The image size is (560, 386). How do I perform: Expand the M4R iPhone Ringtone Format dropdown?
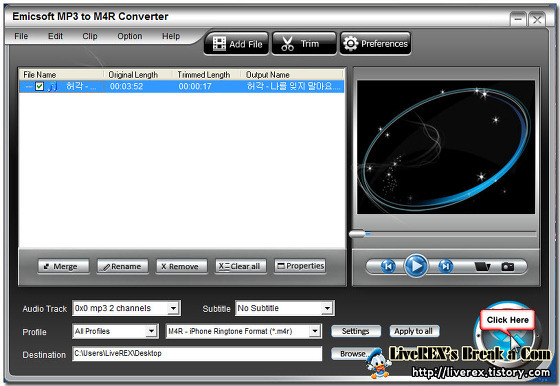[315, 331]
